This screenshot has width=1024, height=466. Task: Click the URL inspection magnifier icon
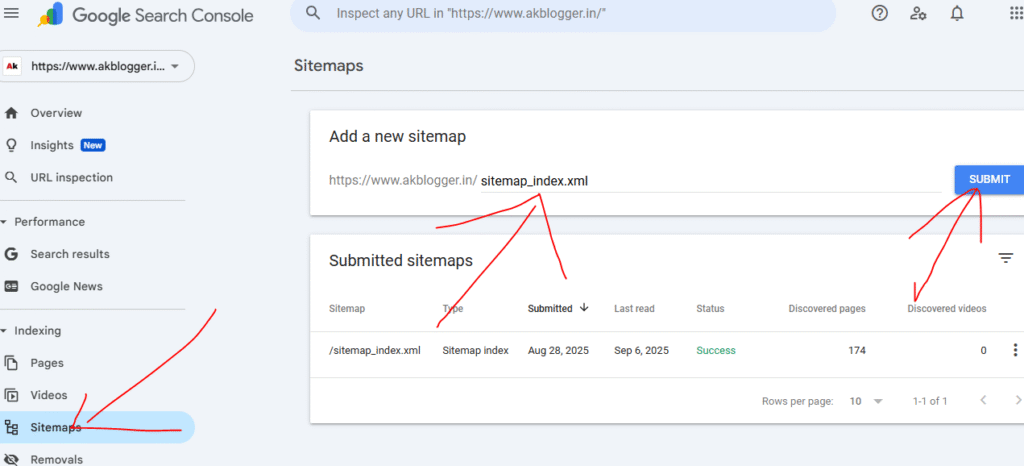click(11, 178)
